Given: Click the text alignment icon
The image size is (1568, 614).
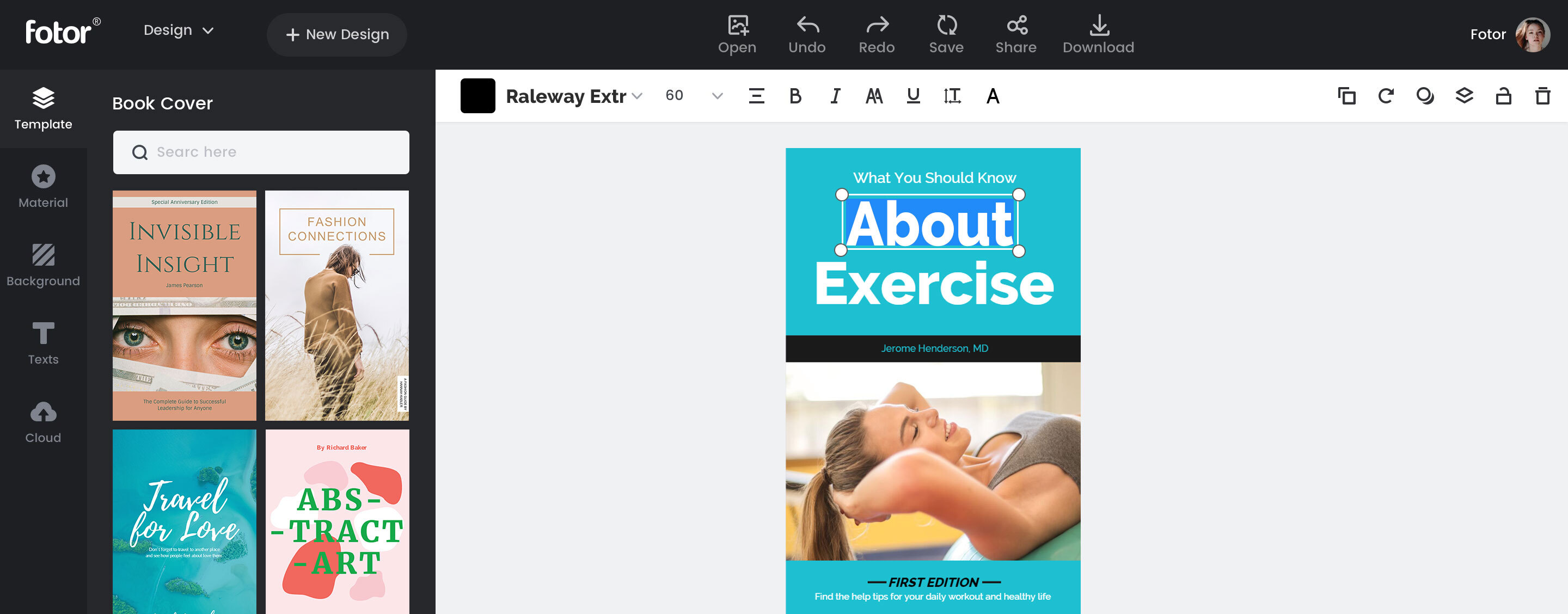Looking at the screenshot, I should 756,96.
